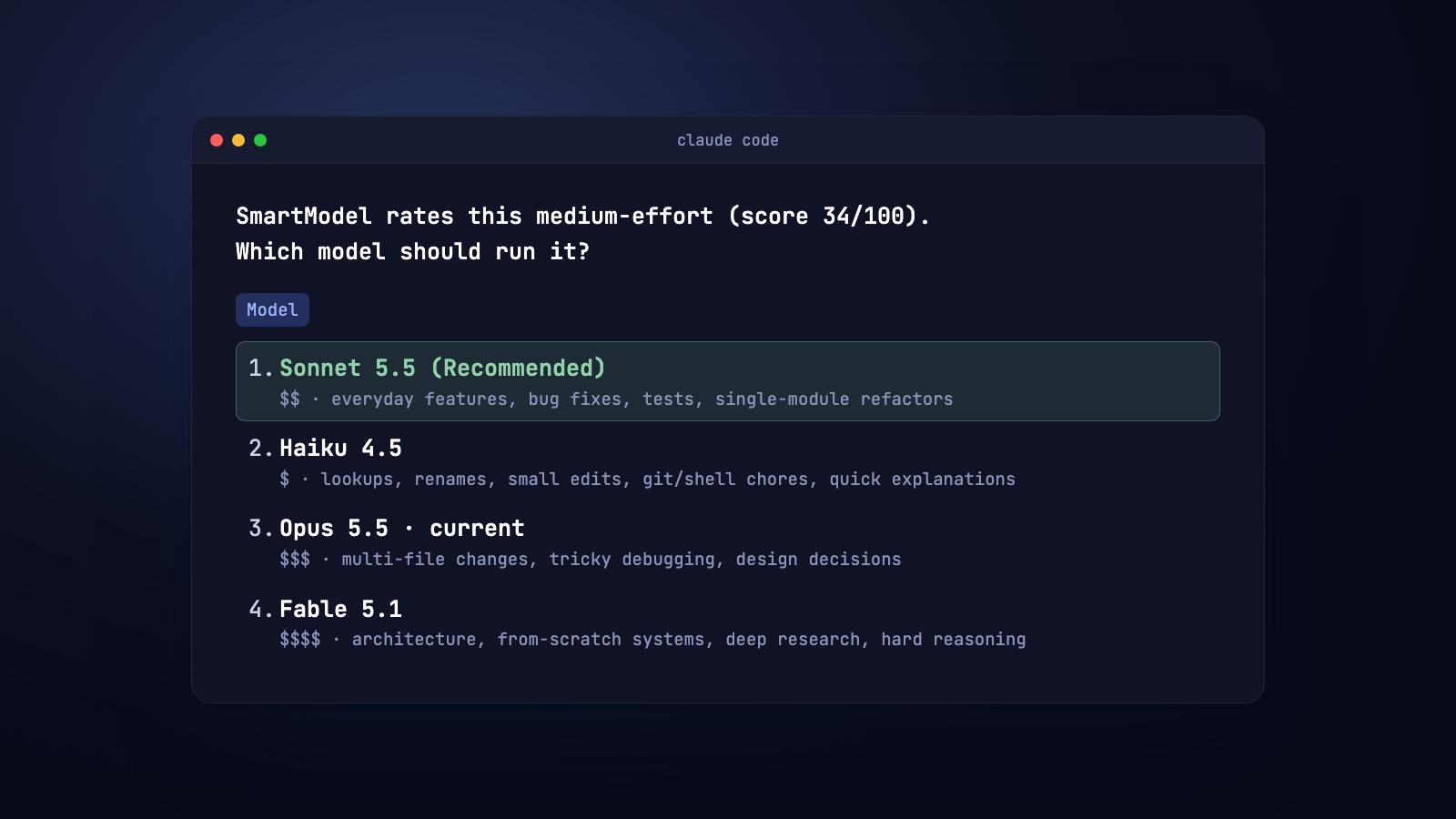1456x819 pixels.
Task: Click the "architecture, from-scratch systems" description
Action: 652,639
